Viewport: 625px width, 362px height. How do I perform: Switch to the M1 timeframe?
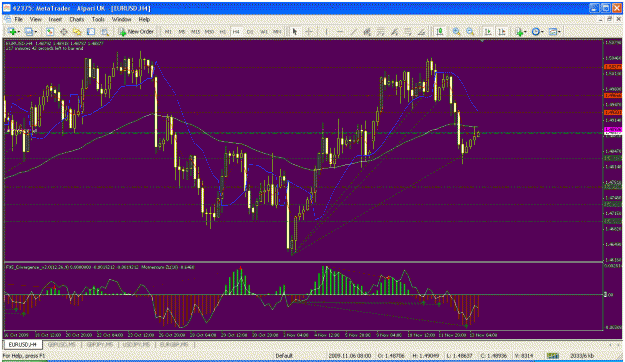coord(168,31)
